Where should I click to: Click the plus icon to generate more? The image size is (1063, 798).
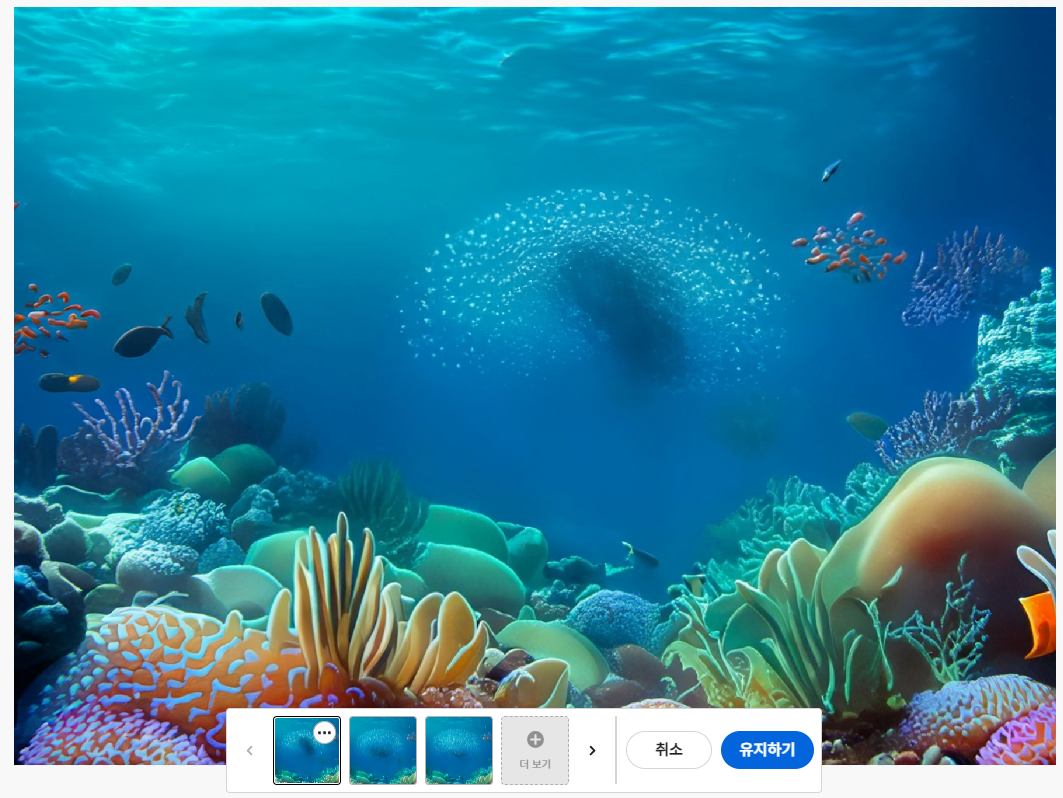[535, 740]
